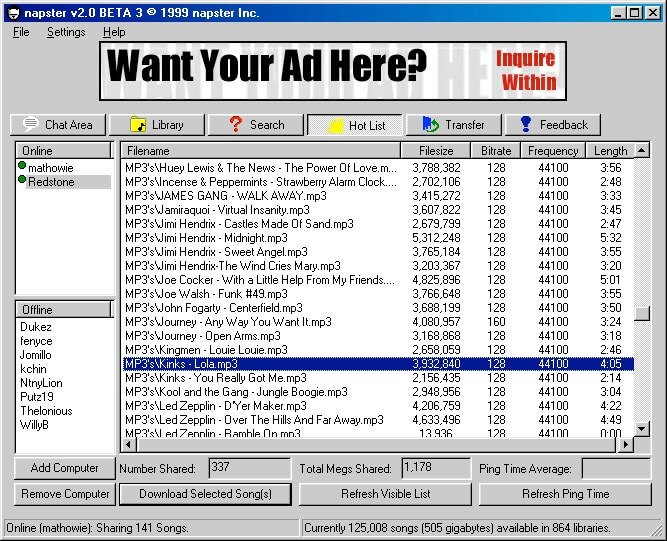Click the speech bubble Chat Area icon
Screen dimensions: 667x541
point(31,124)
